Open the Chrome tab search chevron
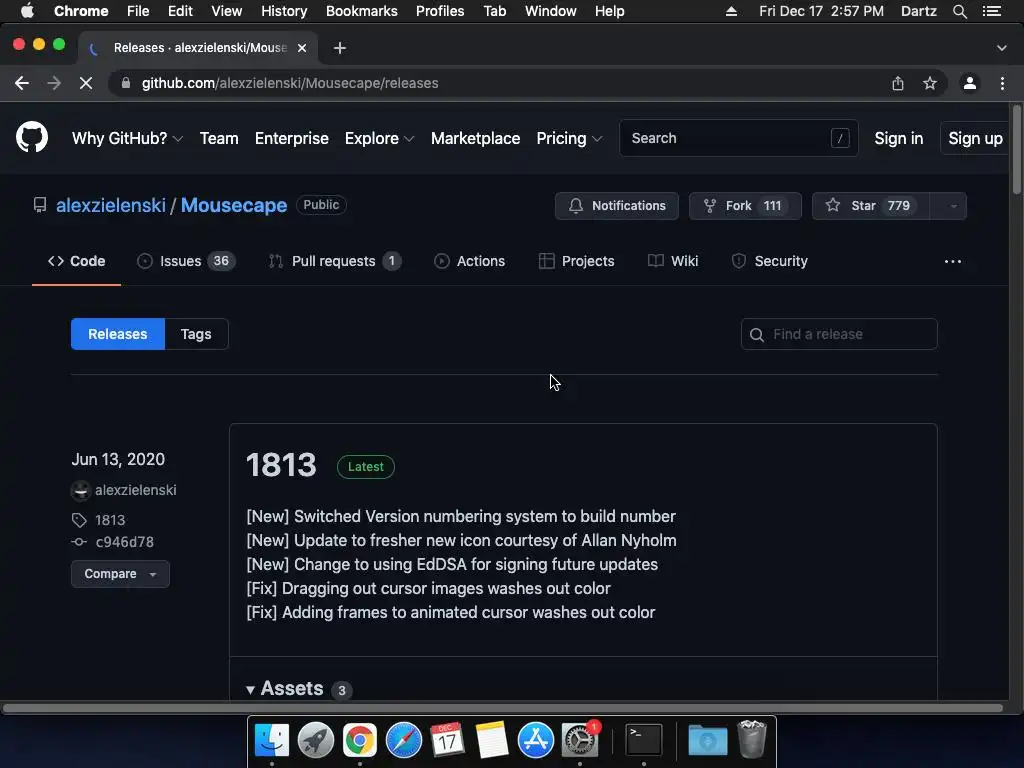The width and height of the screenshot is (1024, 768). (1002, 48)
